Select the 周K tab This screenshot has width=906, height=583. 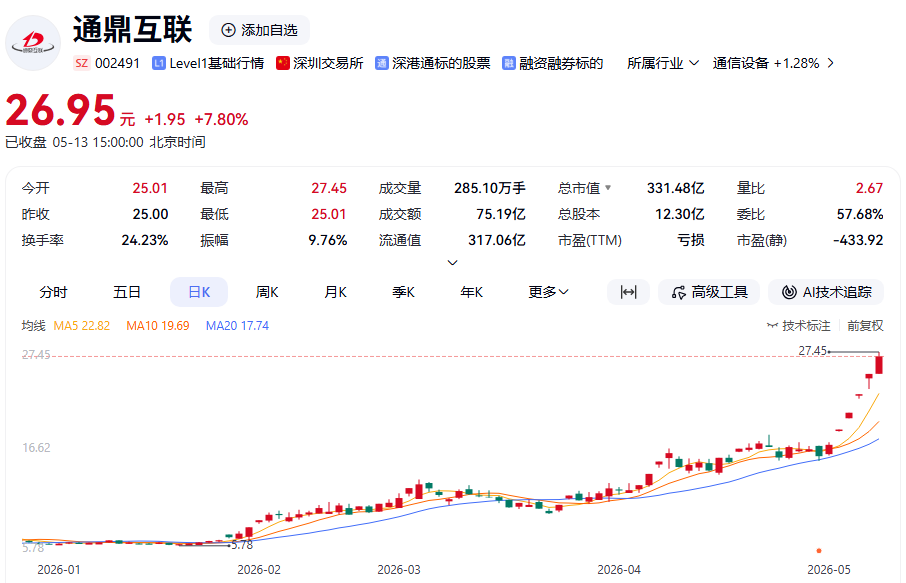coord(267,292)
